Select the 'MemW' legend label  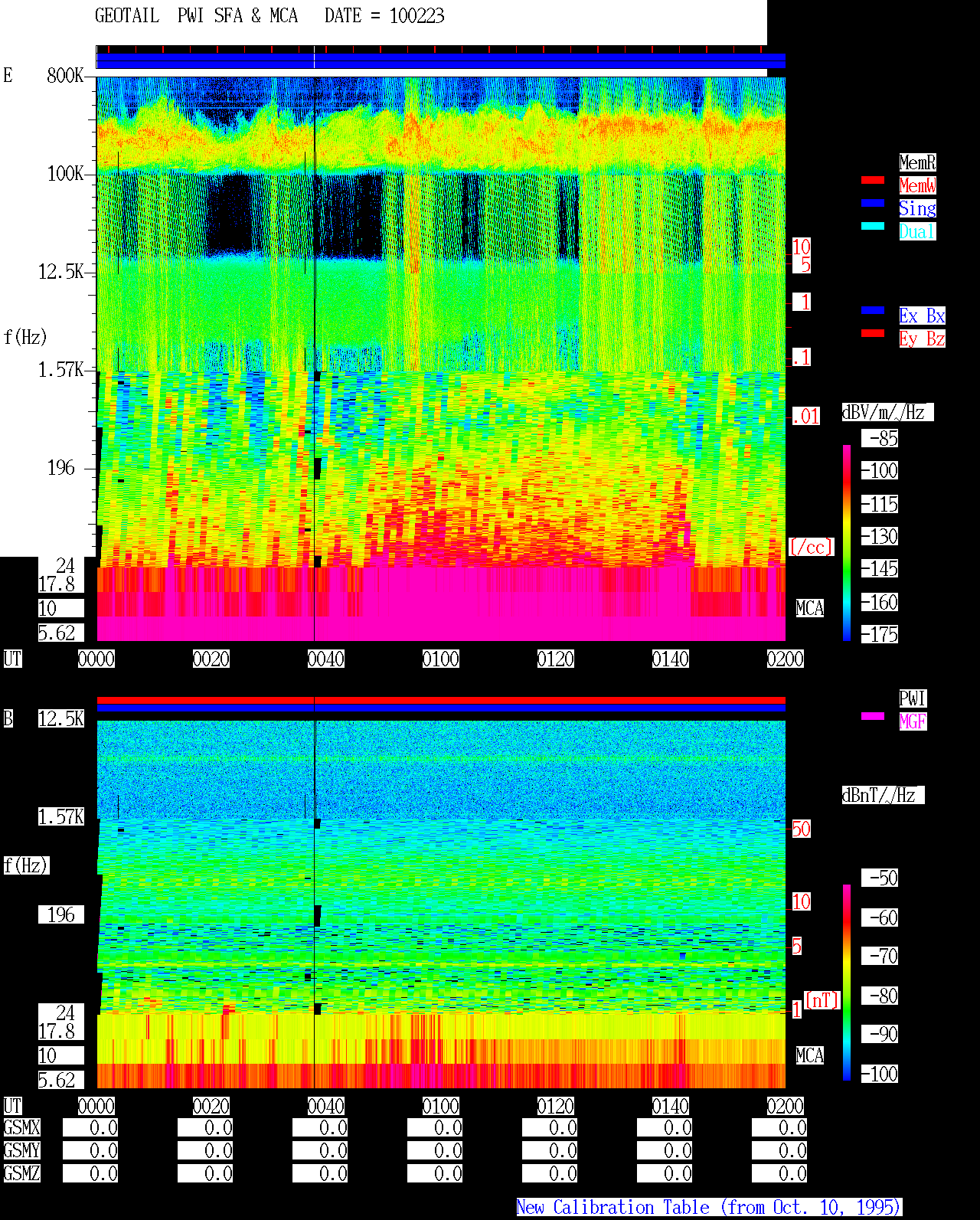pos(917,185)
